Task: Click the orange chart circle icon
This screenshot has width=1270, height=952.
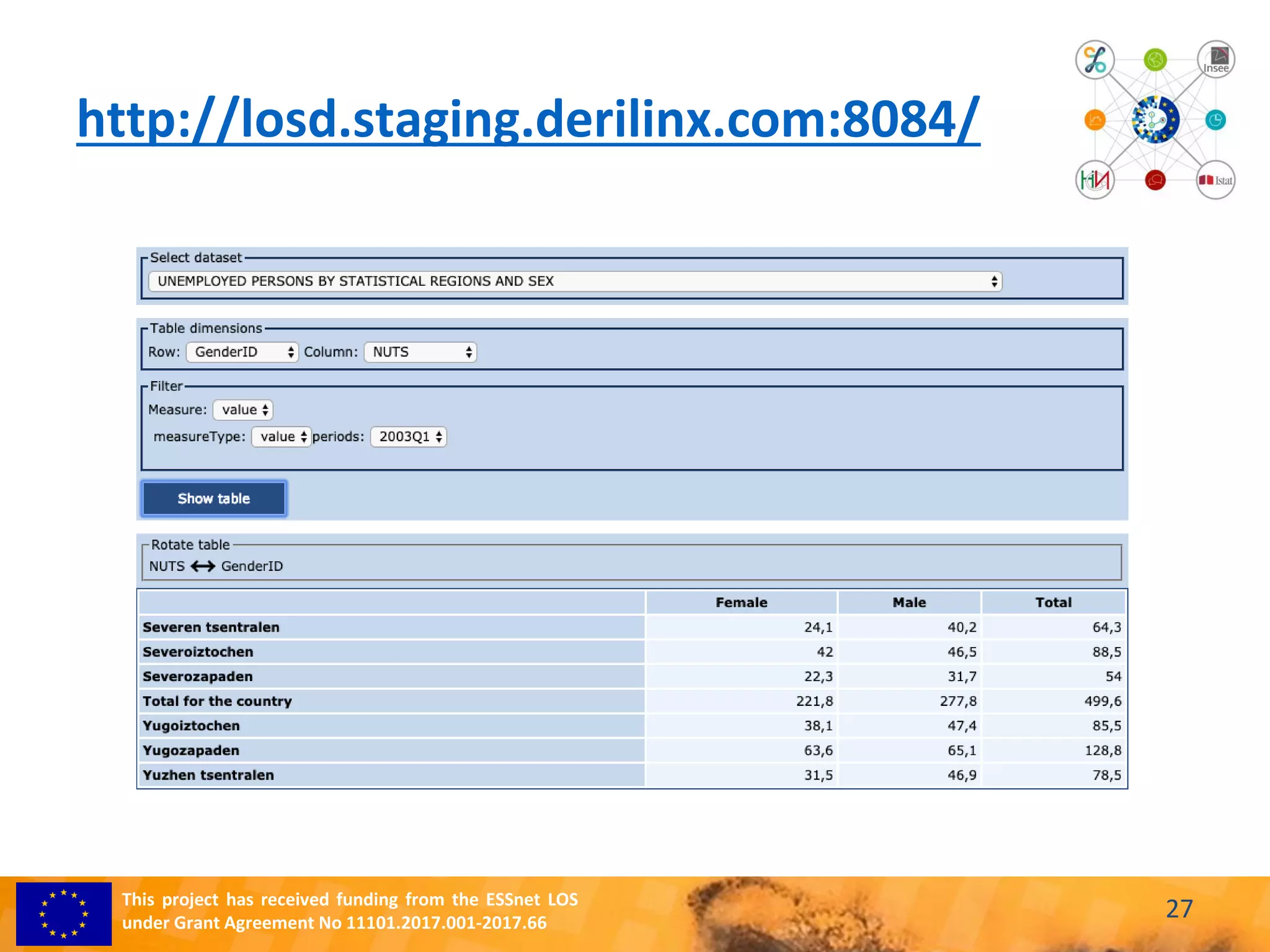Action: pyautogui.click(x=1095, y=120)
